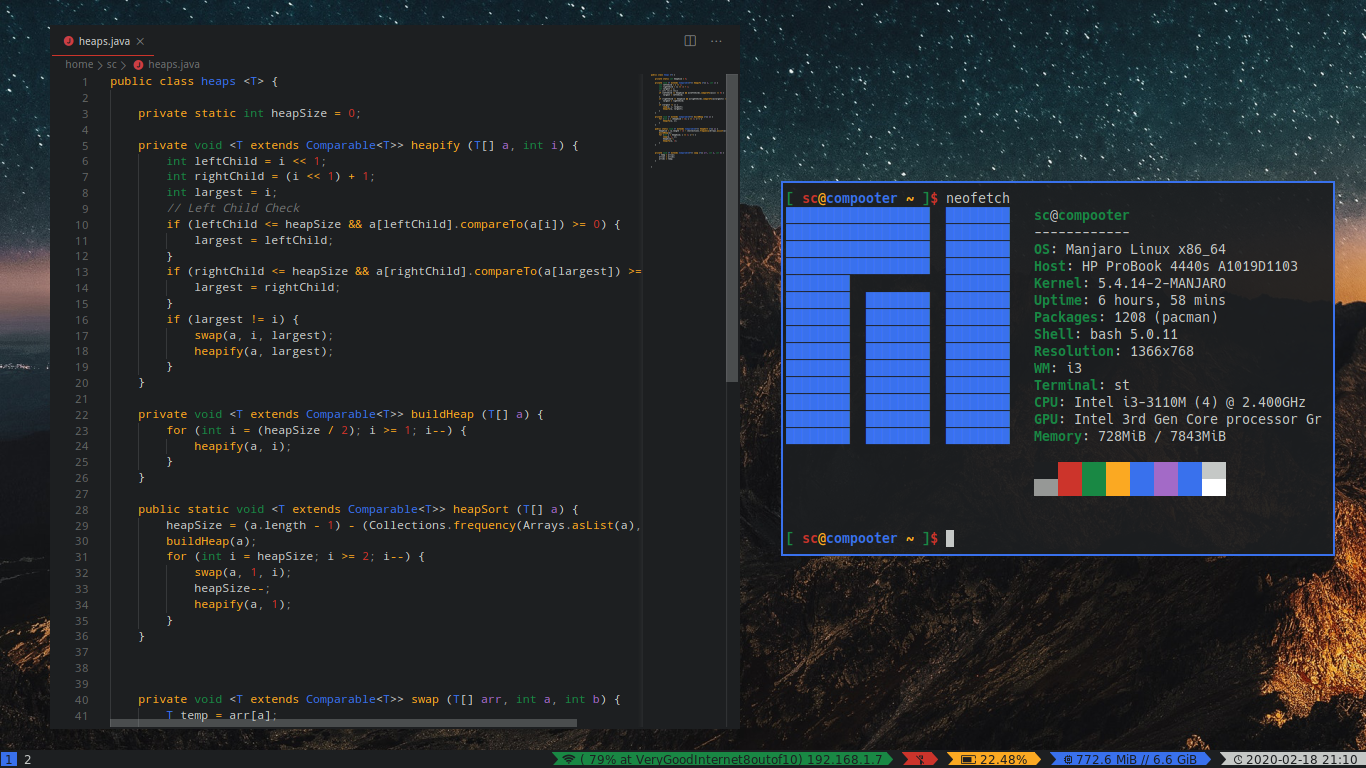The image size is (1366, 768).
Task: Click the "heapSort" method name on line 28
Action: (x=481, y=509)
